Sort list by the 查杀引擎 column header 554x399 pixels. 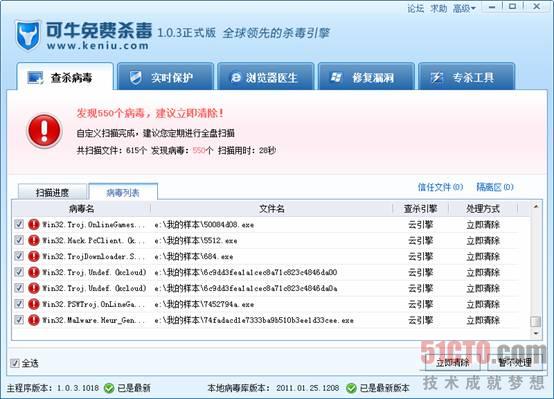[x=420, y=209]
